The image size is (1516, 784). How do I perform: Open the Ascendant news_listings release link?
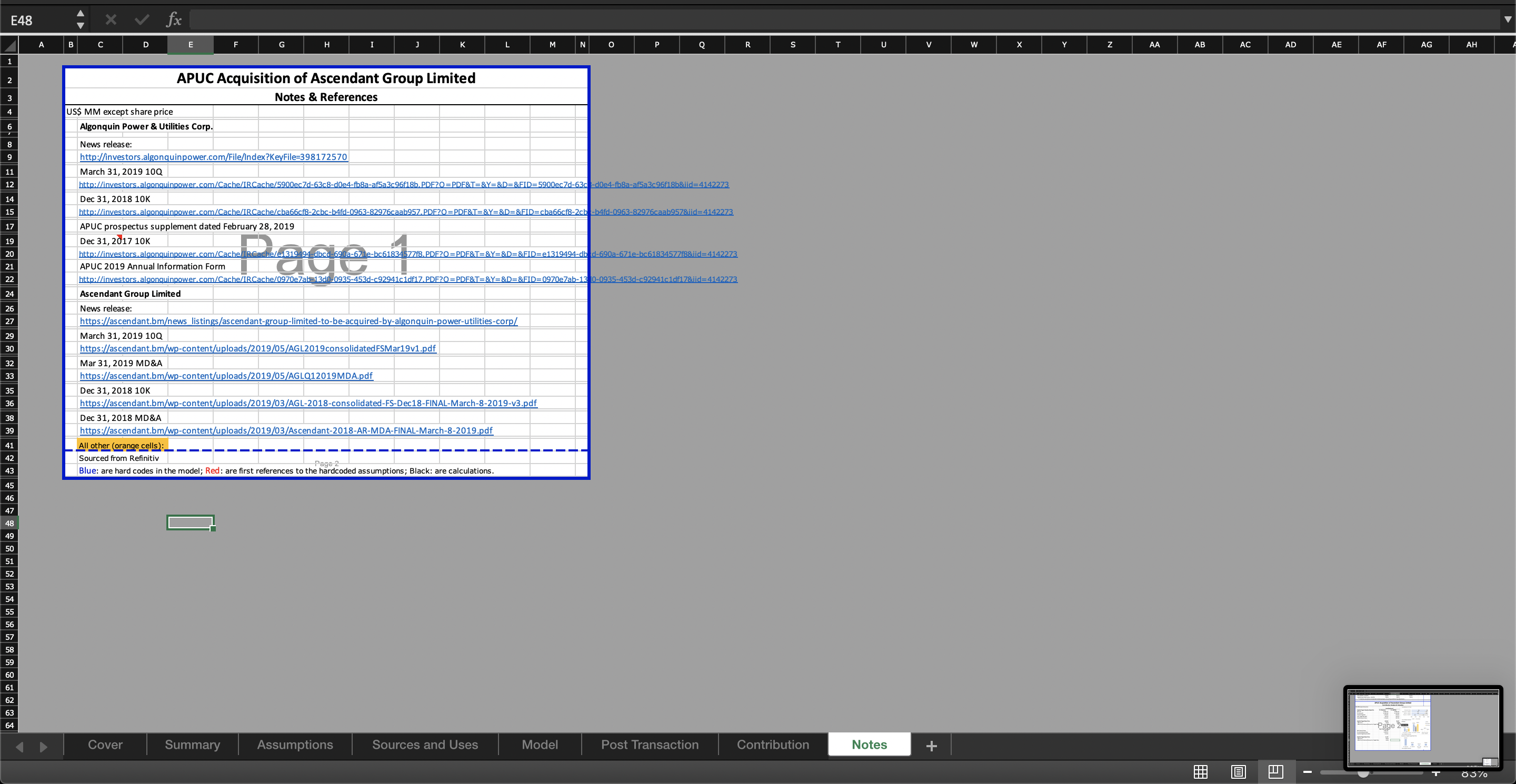[x=298, y=321]
